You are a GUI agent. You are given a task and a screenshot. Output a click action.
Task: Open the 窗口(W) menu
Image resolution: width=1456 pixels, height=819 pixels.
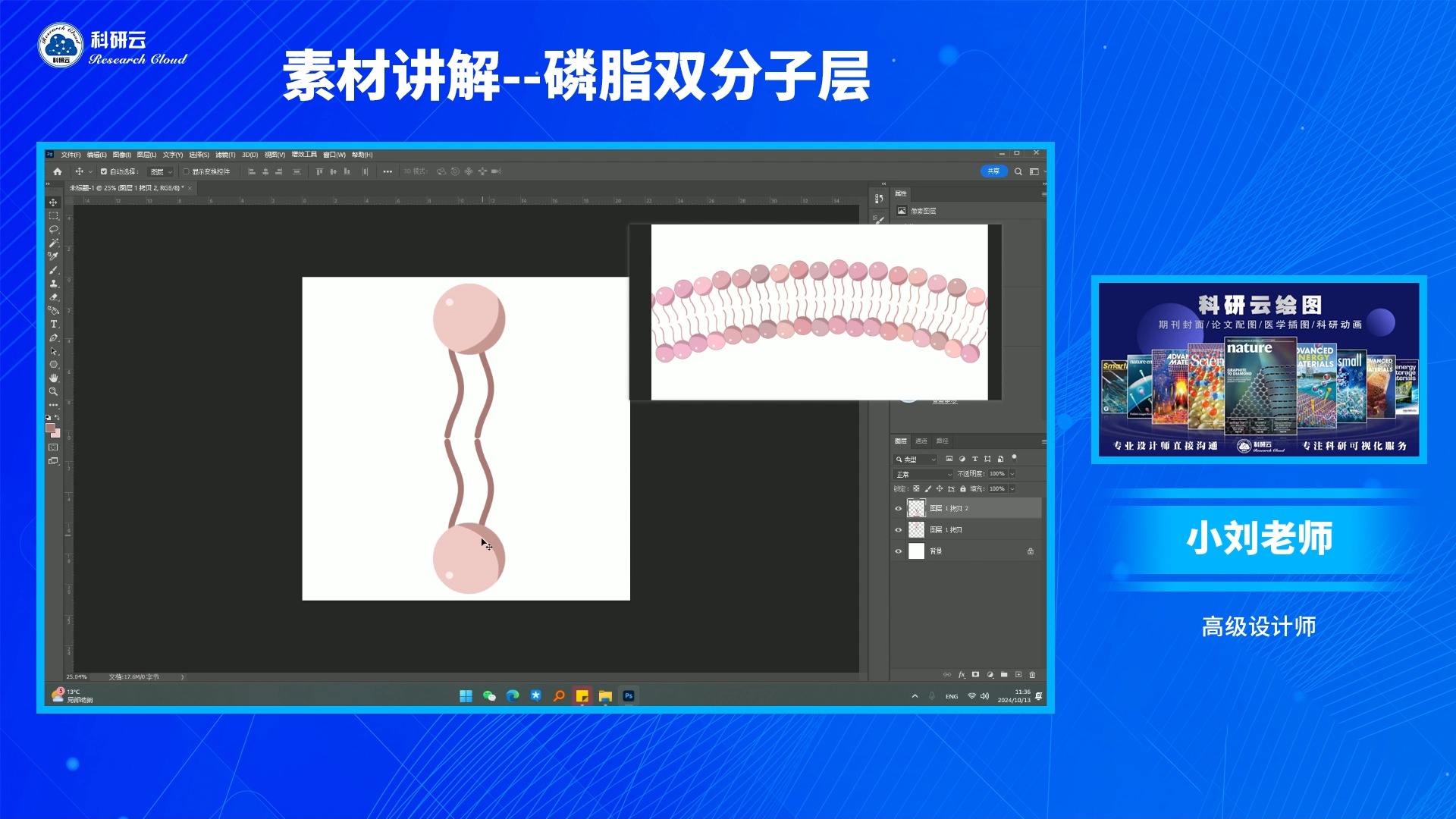(x=334, y=155)
